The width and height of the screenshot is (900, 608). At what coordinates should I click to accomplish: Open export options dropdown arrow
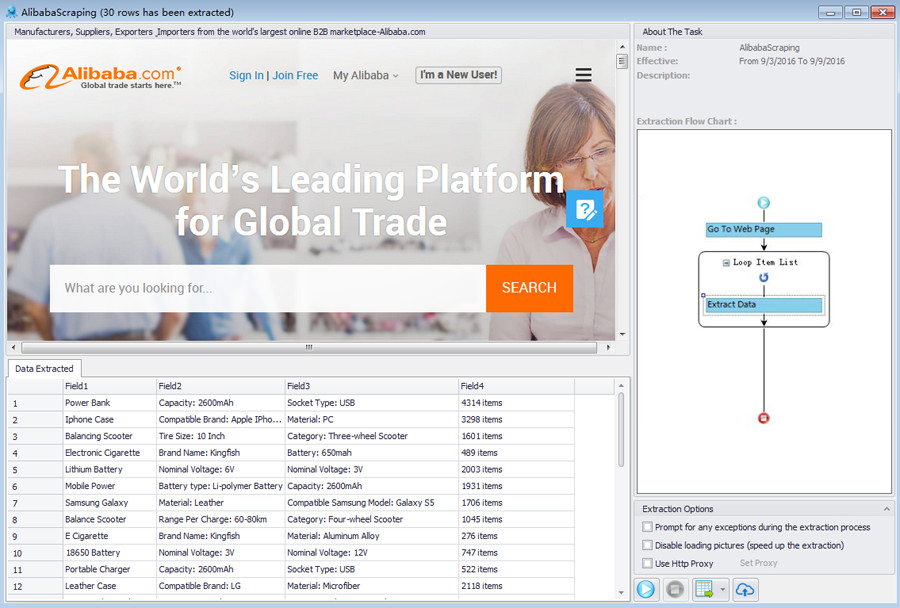[x=723, y=590]
